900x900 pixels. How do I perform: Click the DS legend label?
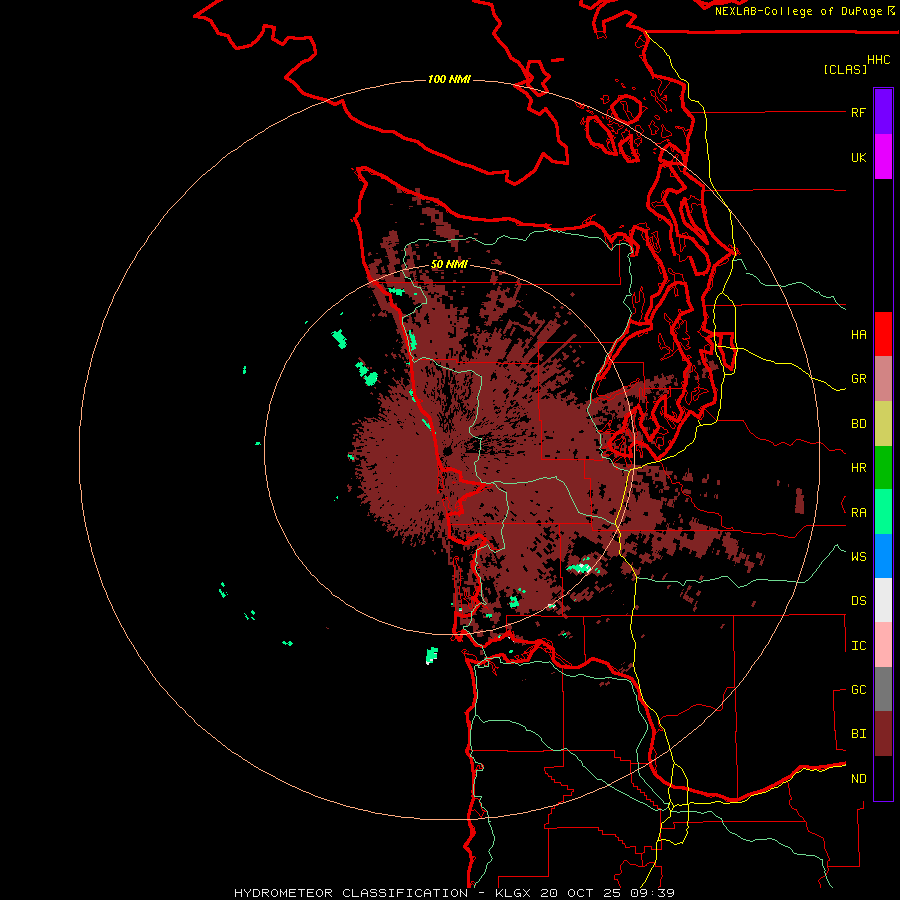[x=859, y=601]
